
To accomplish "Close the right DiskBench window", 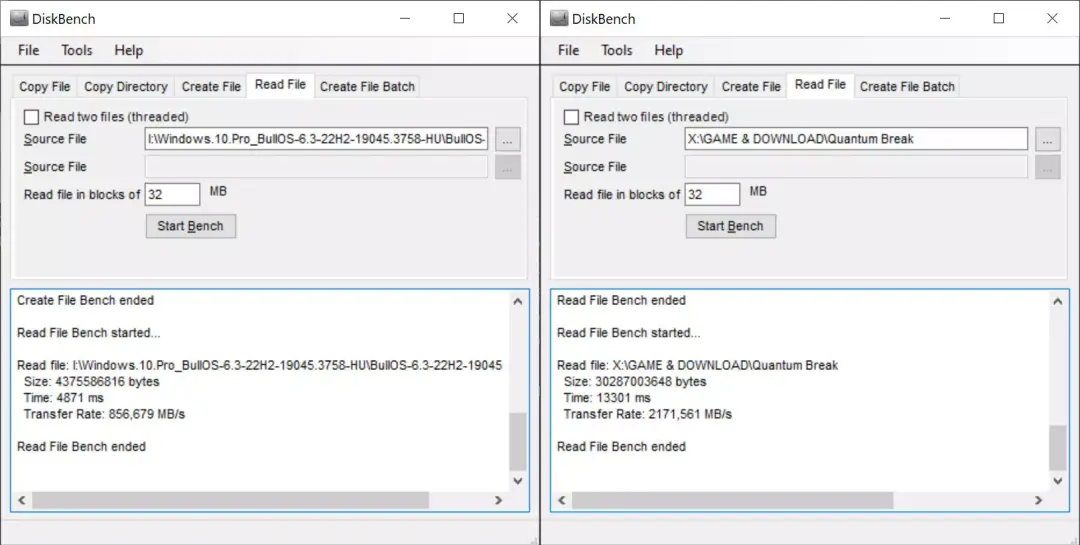I will click(1052, 19).
